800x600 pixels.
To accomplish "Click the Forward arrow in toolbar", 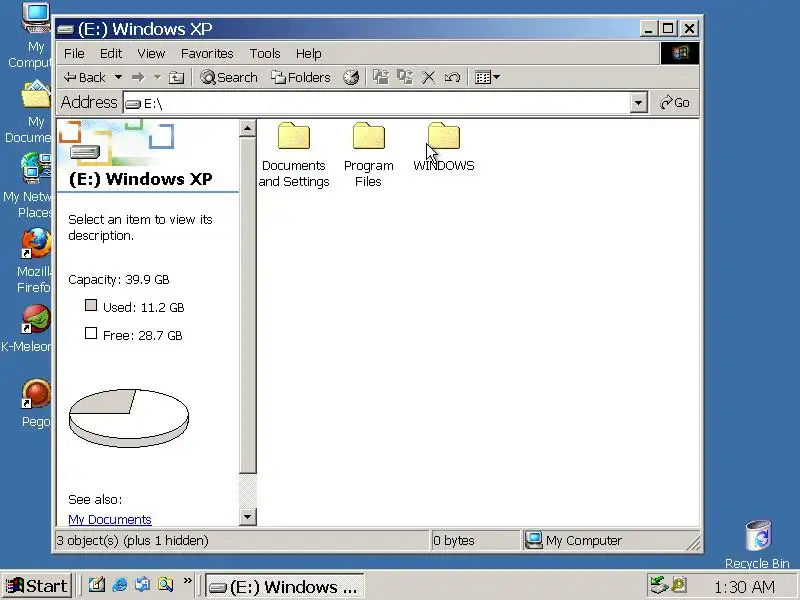I will click(138, 78).
